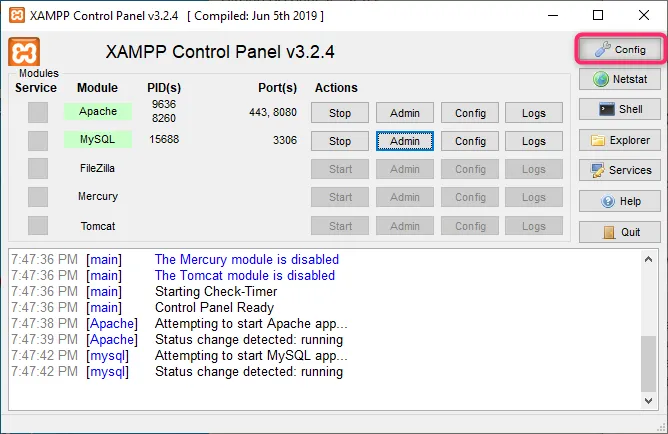The height and width of the screenshot is (434, 668).
Task: Stop the Apache module
Action: coord(340,113)
